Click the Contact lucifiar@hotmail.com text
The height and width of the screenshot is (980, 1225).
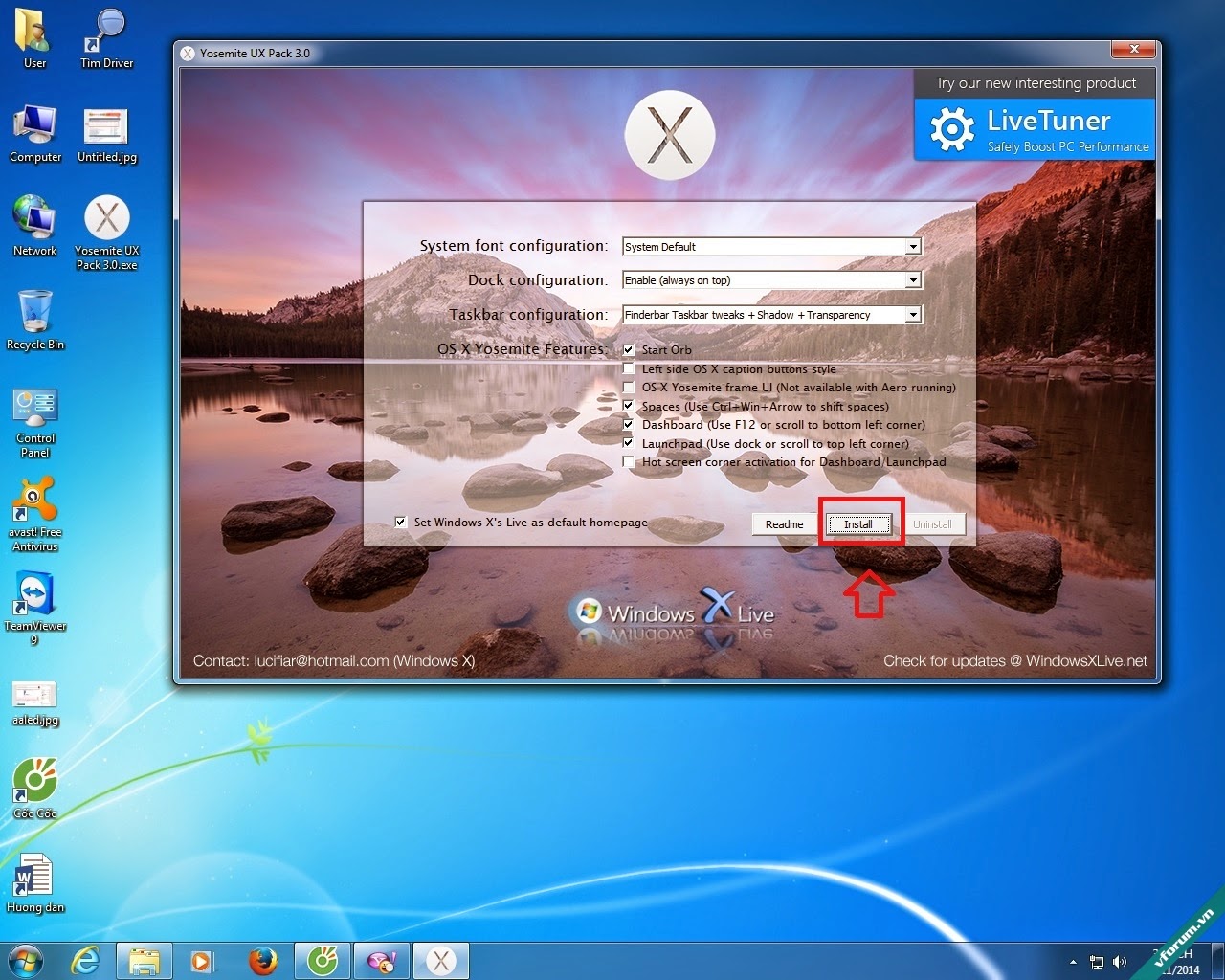tap(334, 661)
